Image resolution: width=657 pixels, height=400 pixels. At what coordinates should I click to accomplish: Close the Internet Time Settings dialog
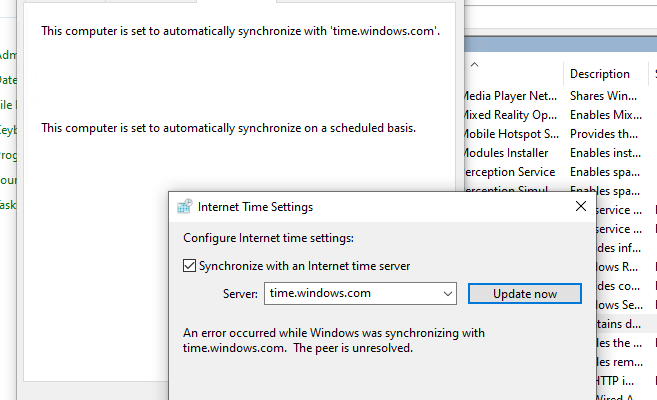pyautogui.click(x=580, y=207)
